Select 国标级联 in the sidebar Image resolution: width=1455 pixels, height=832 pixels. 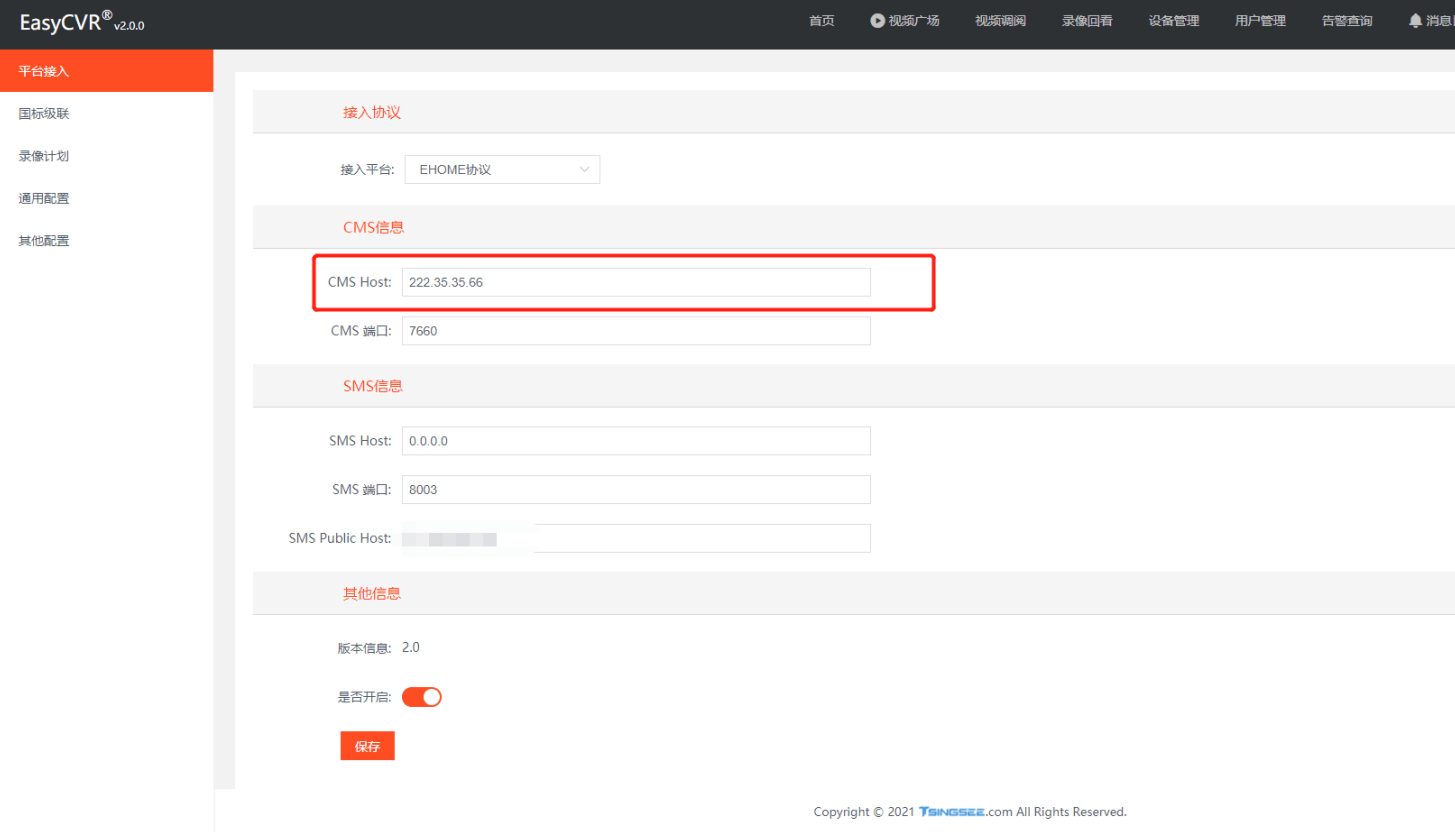[x=44, y=114]
